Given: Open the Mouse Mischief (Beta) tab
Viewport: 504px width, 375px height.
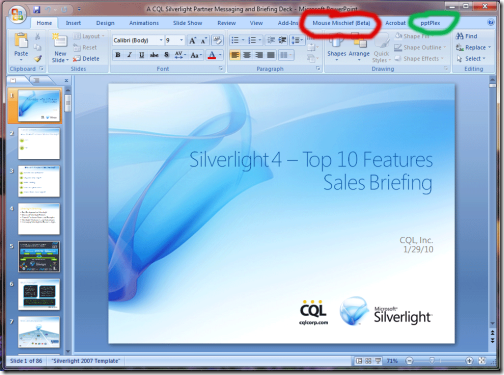Looking at the screenshot, I should pyautogui.click(x=341, y=23).
